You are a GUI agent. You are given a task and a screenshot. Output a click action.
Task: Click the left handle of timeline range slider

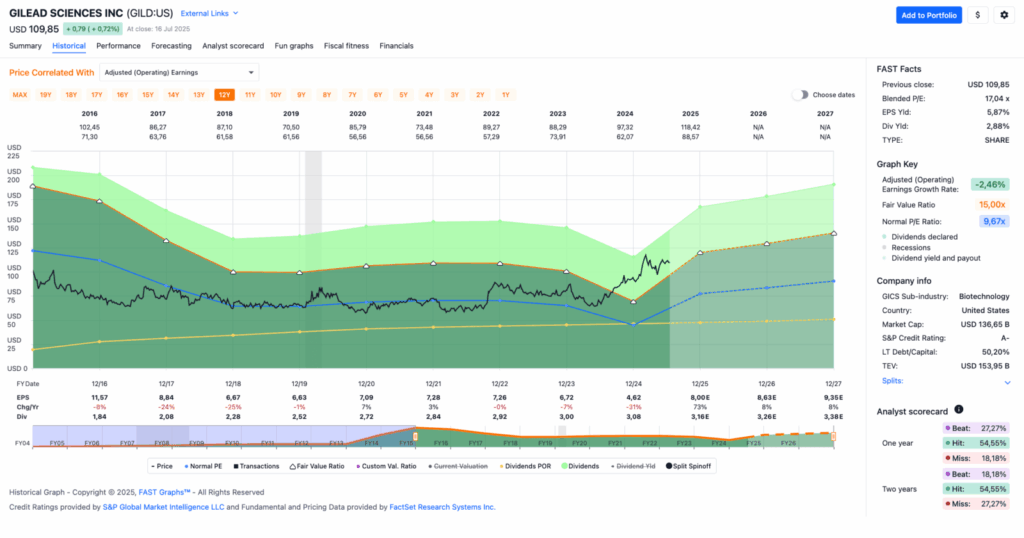pos(415,436)
